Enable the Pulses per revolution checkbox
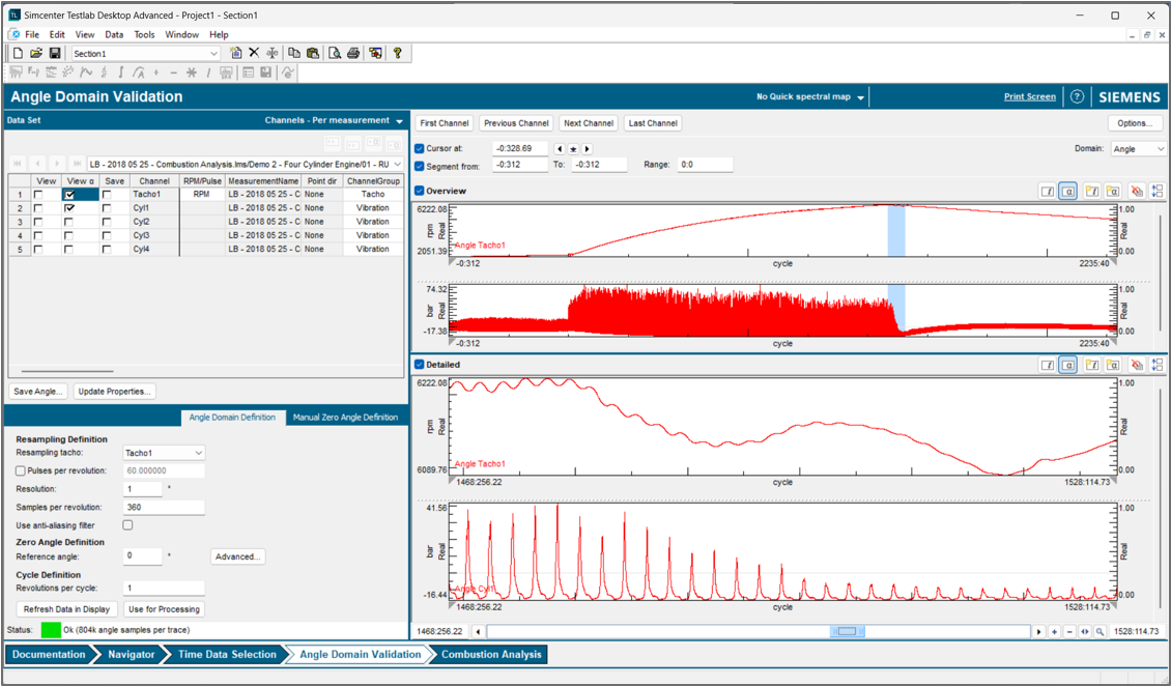 (20, 471)
